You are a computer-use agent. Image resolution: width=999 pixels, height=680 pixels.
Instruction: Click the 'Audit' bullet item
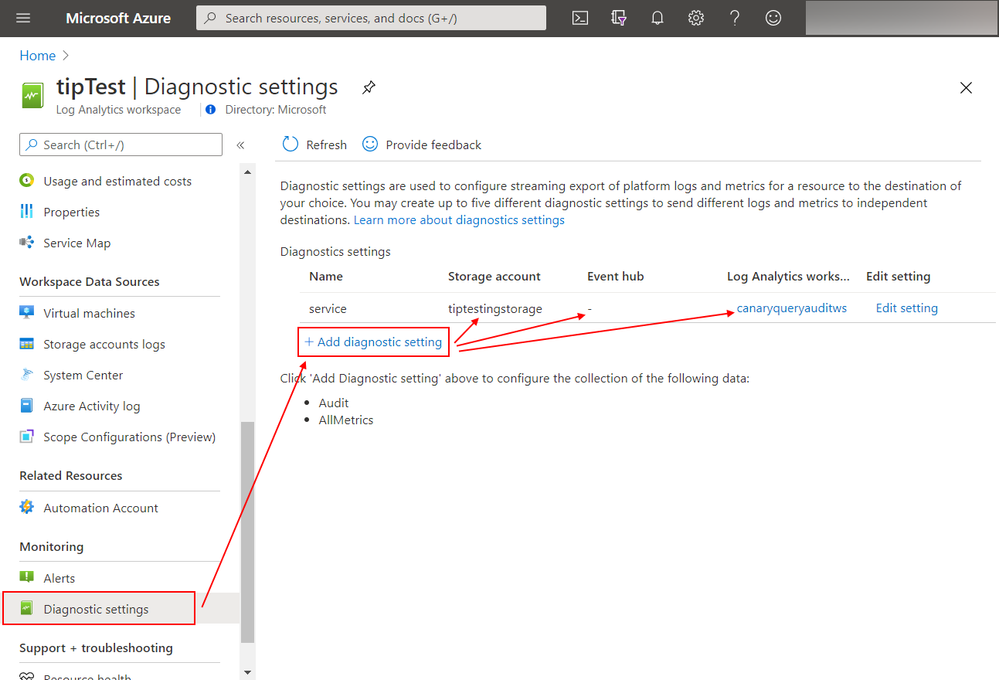pyautogui.click(x=333, y=403)
